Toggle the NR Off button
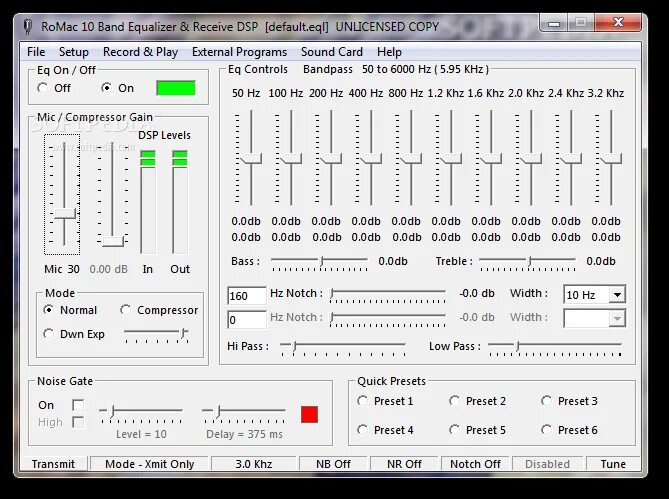Viewport: 669px width, 499px height. (x=404, y=464)
